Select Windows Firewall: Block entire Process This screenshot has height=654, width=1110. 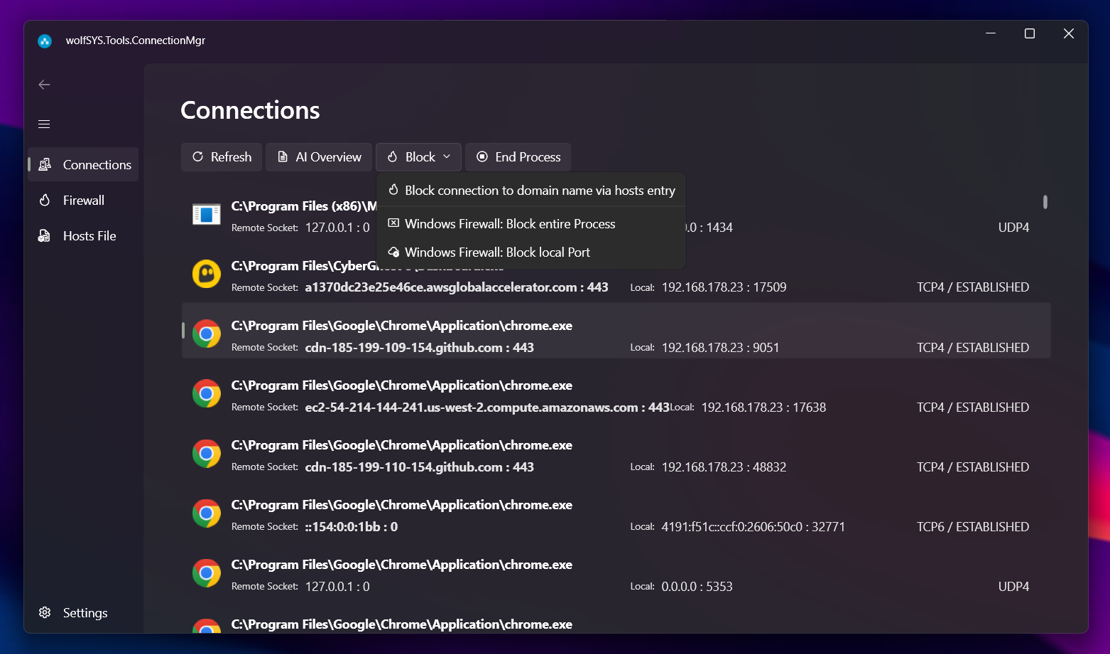(x=509, y=224)
